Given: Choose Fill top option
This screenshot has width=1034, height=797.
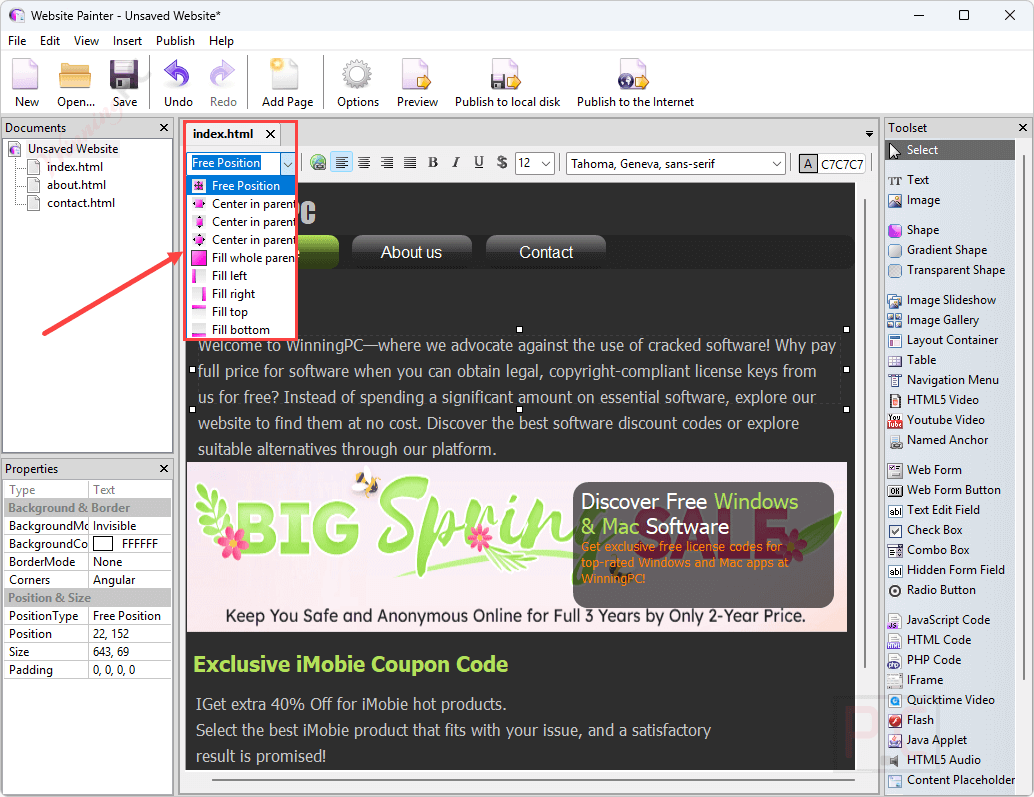Looking at the screenshot, I should click(x=241, y=312).
